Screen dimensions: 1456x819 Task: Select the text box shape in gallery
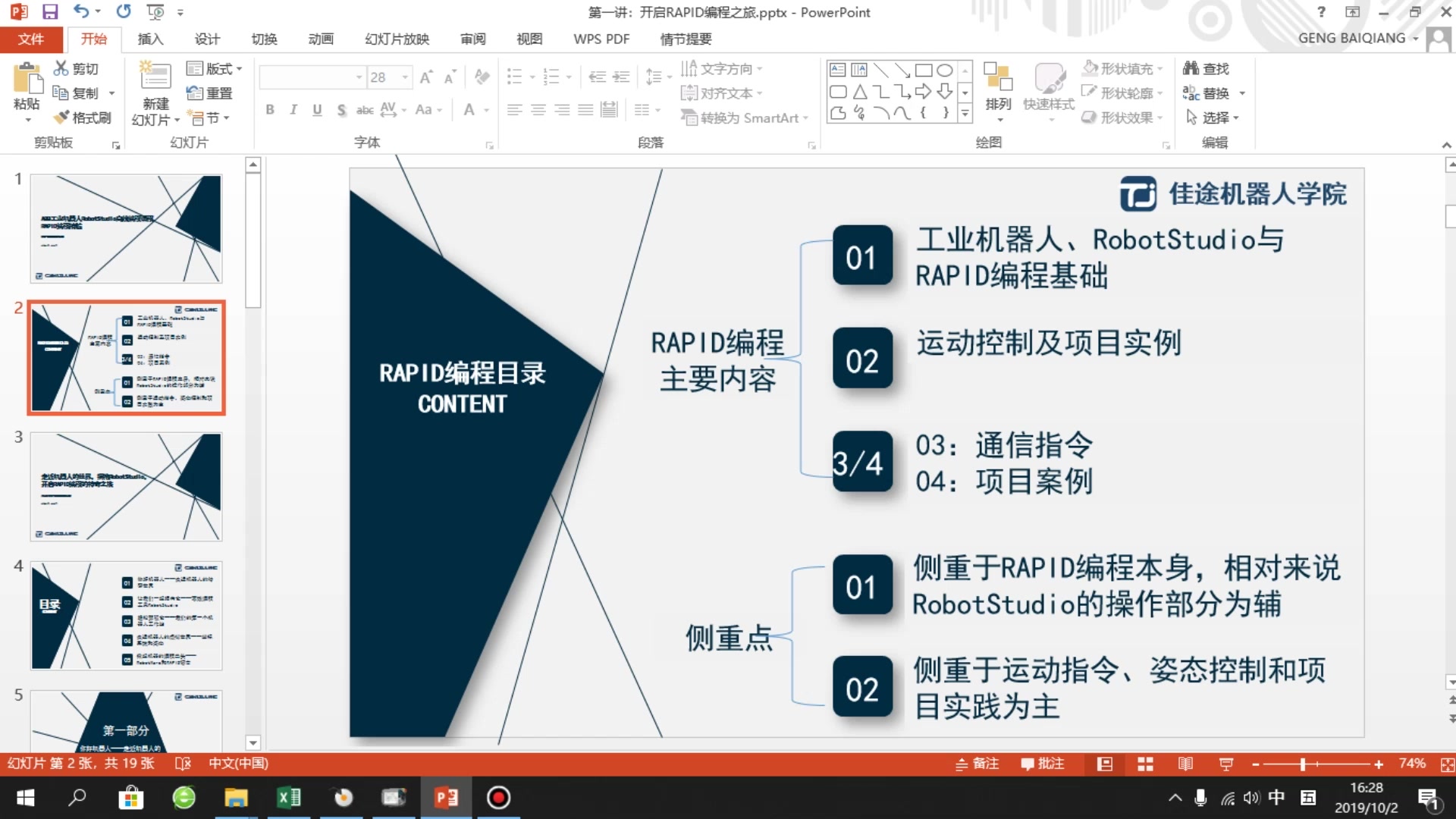(837, 71)
